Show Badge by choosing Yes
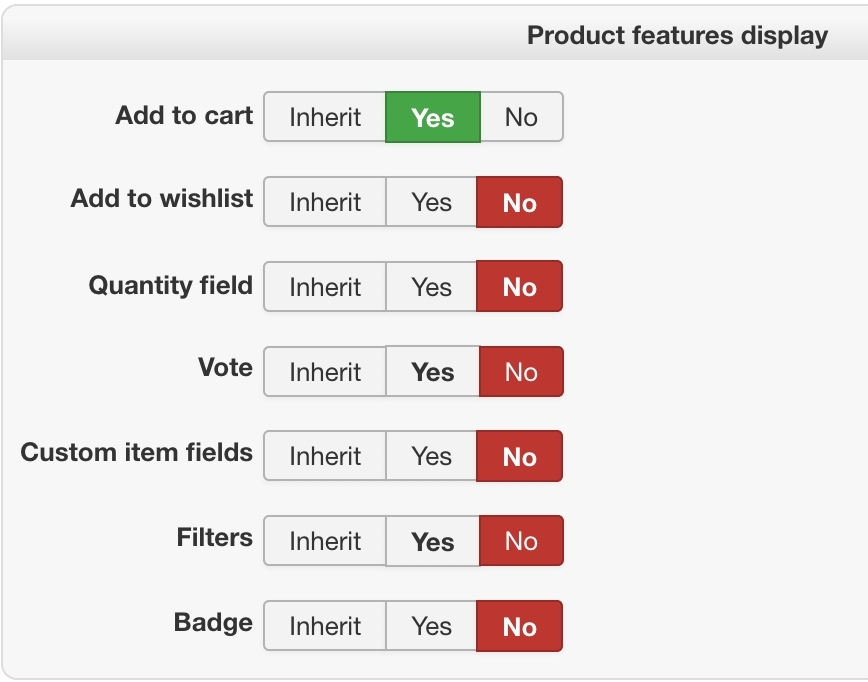 pyautogui.click(x=431, y=626)
